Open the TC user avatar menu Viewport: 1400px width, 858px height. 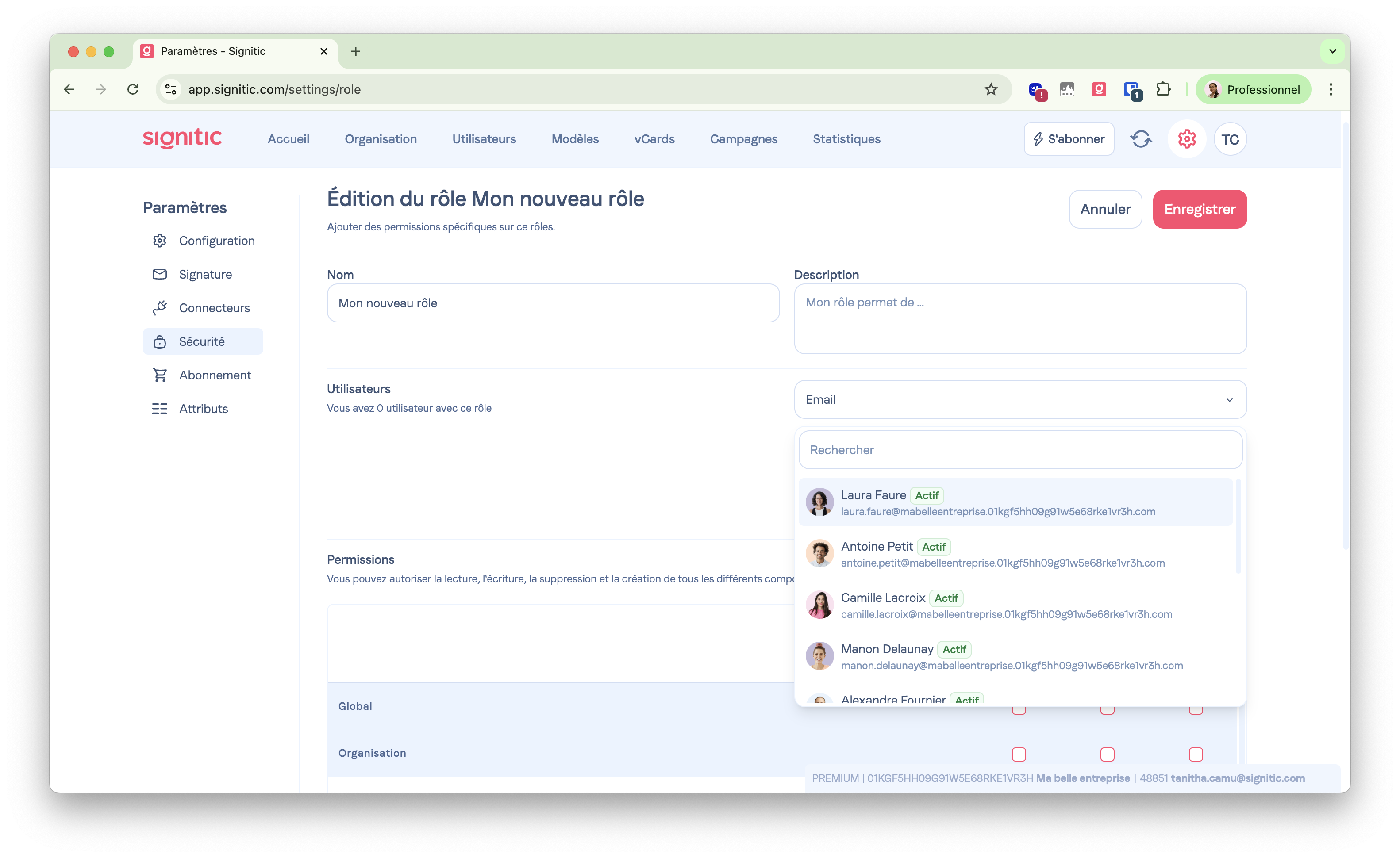coord(1230,139)
